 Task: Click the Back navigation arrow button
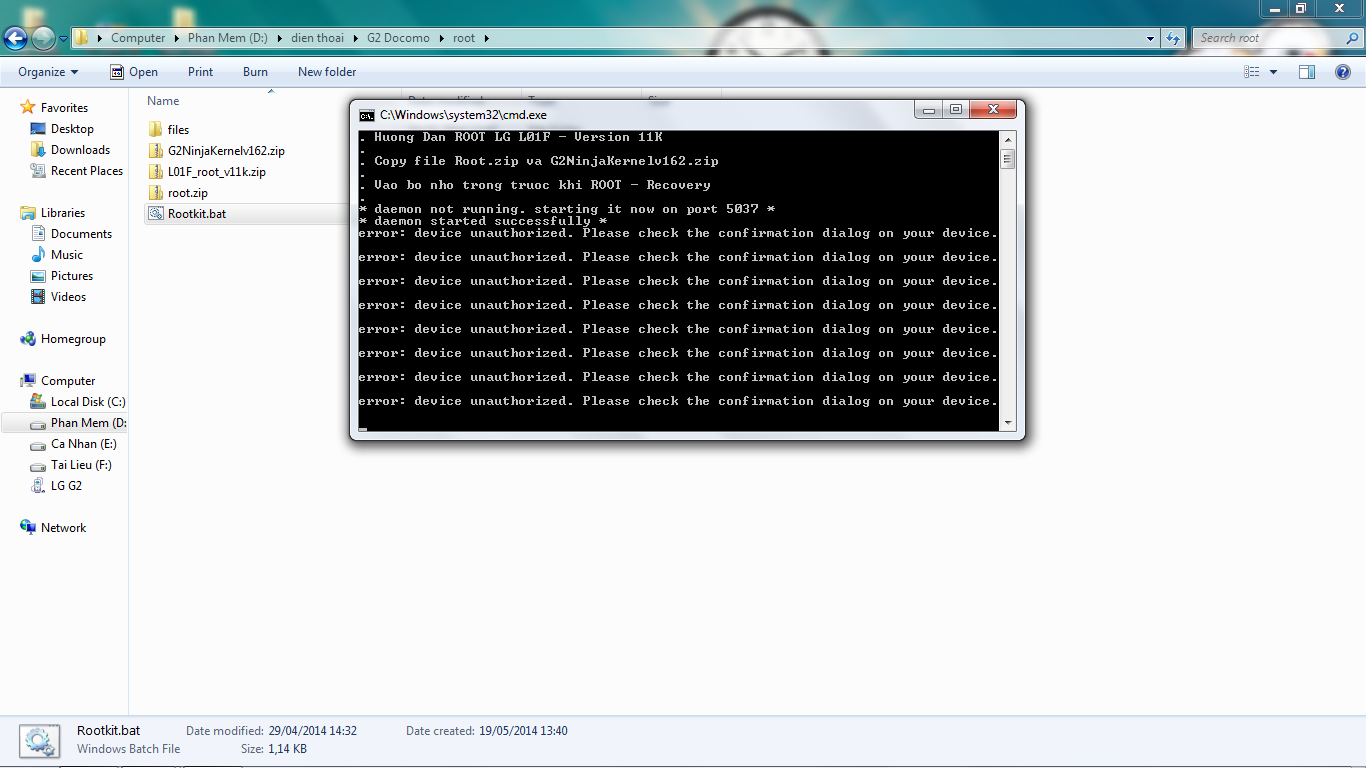pyautogui.click(x=15, y=38)
